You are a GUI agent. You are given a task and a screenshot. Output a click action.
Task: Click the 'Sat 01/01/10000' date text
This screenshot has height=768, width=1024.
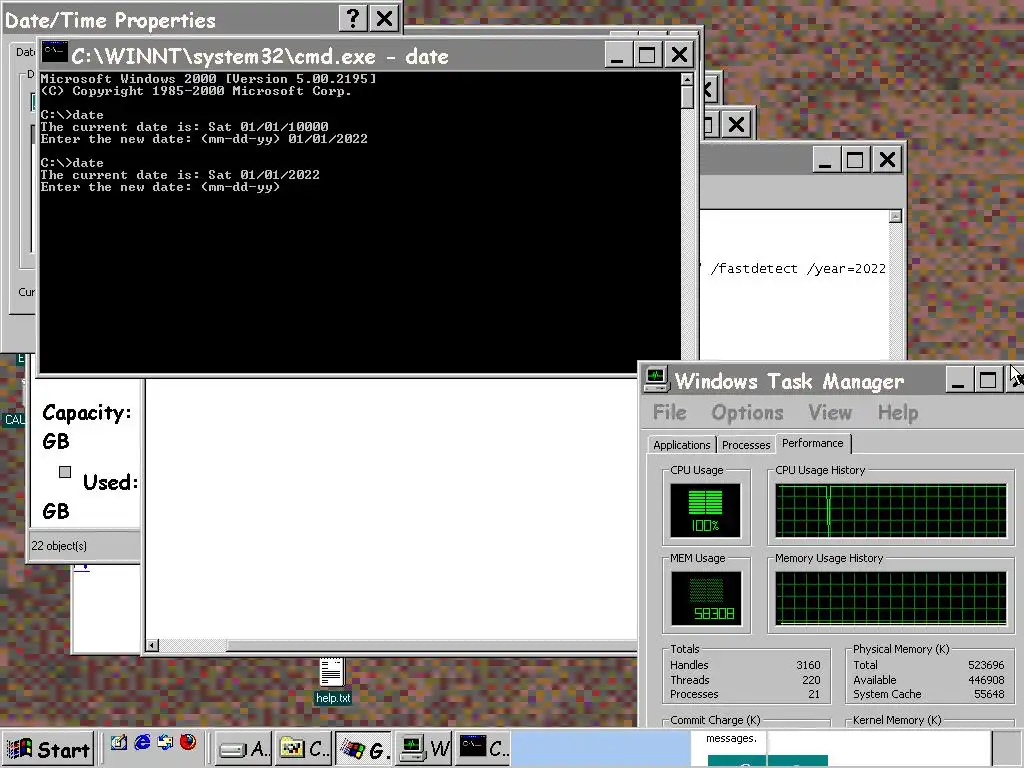coord(268,127)
